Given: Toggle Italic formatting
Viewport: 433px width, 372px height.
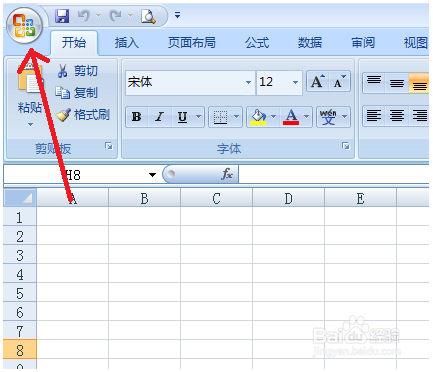Looking at the screenshot, I should click(x=159, y=117).
